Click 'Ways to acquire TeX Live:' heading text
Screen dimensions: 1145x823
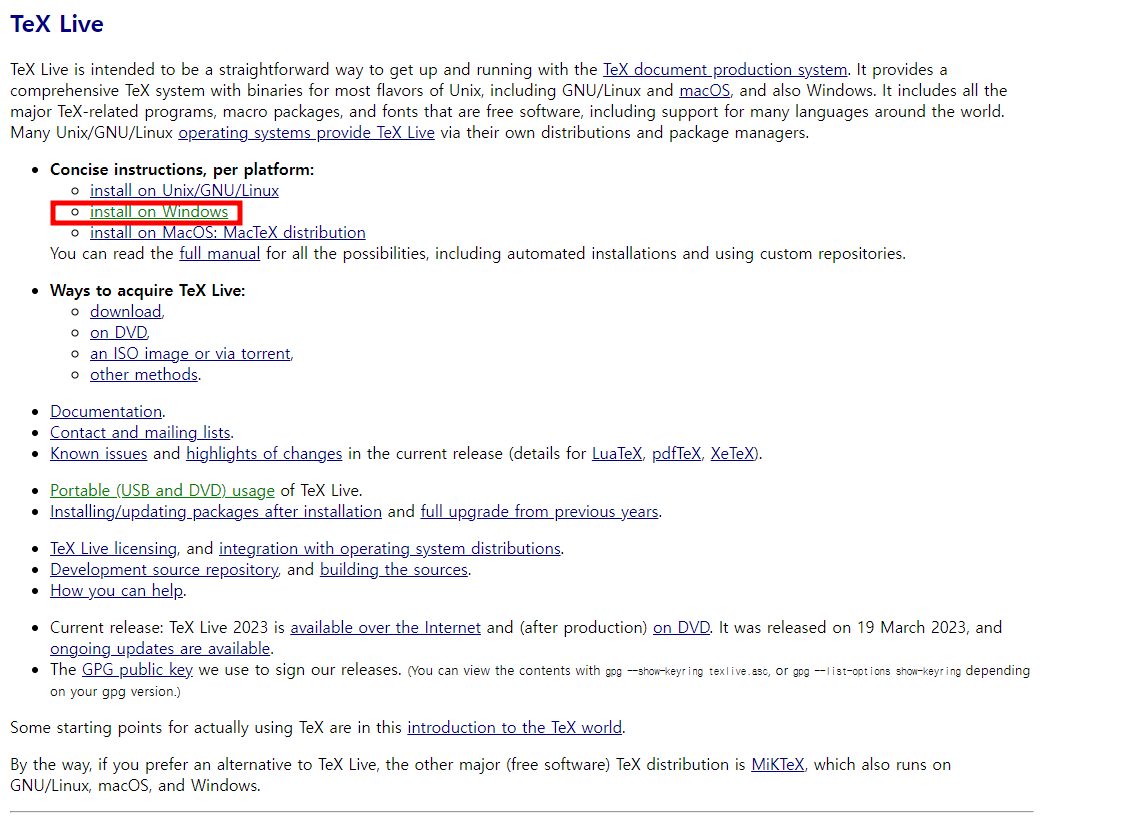(148, 291)
